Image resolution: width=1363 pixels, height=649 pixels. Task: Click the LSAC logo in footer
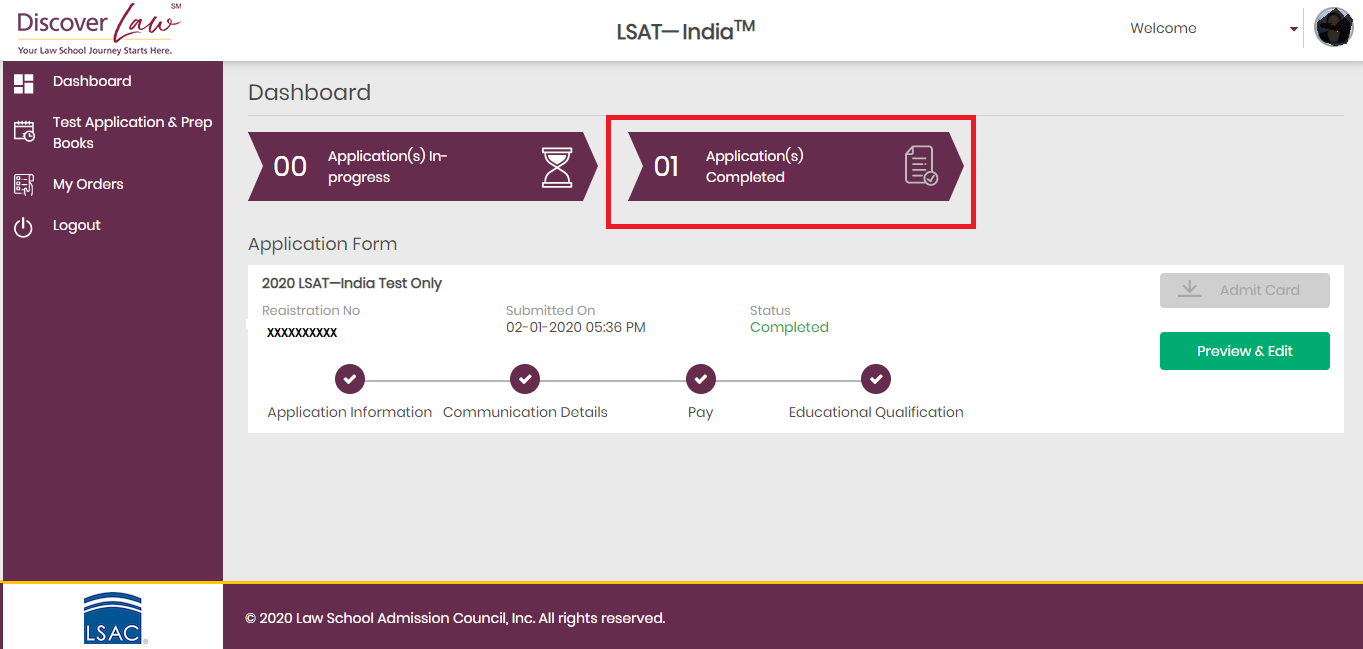click(x=113, y=617)
